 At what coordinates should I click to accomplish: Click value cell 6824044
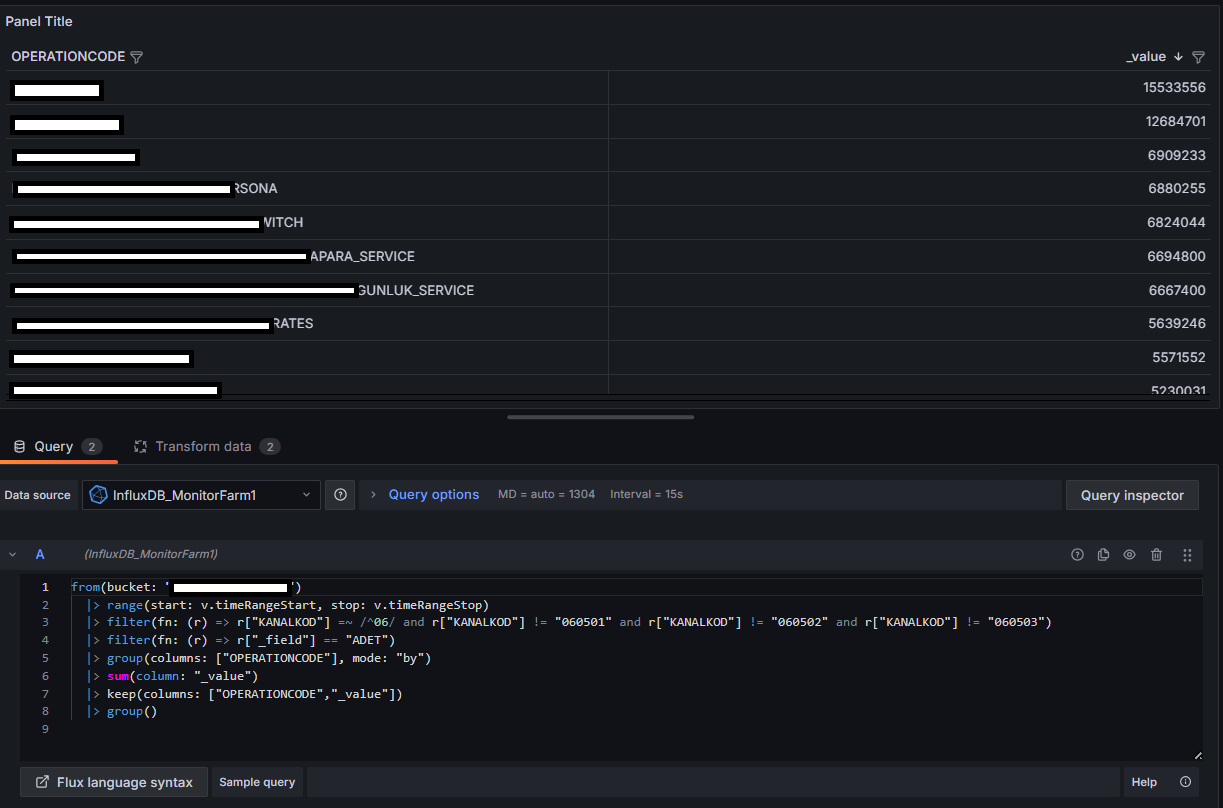[x=1177, y=222]
